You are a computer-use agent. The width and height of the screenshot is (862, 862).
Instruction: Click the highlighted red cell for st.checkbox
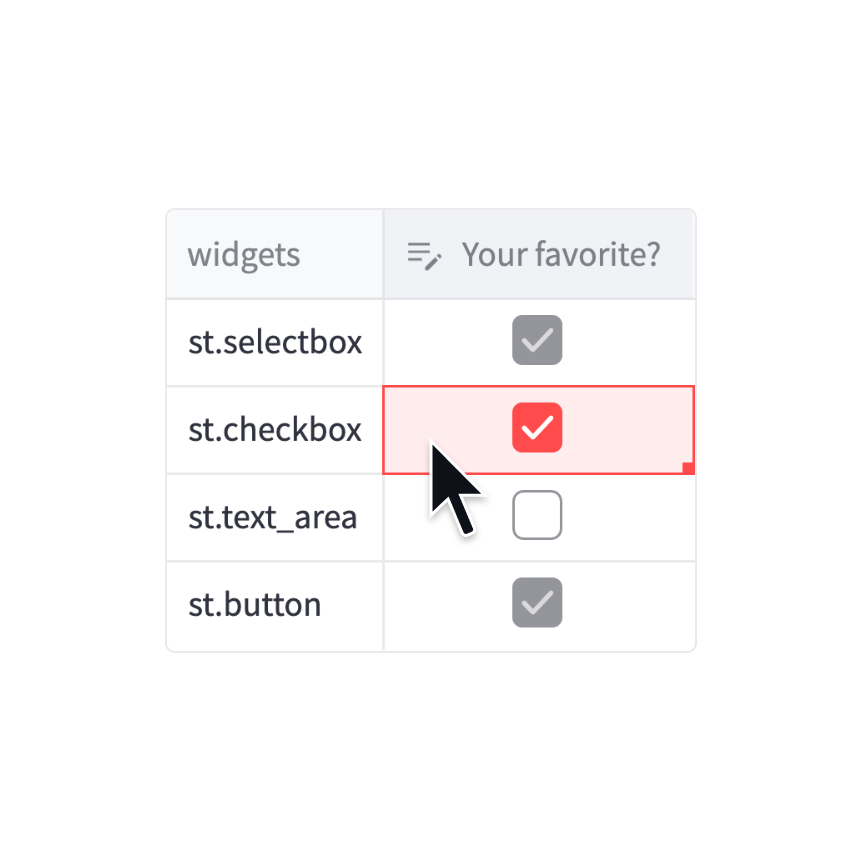(x=538, y=429)
